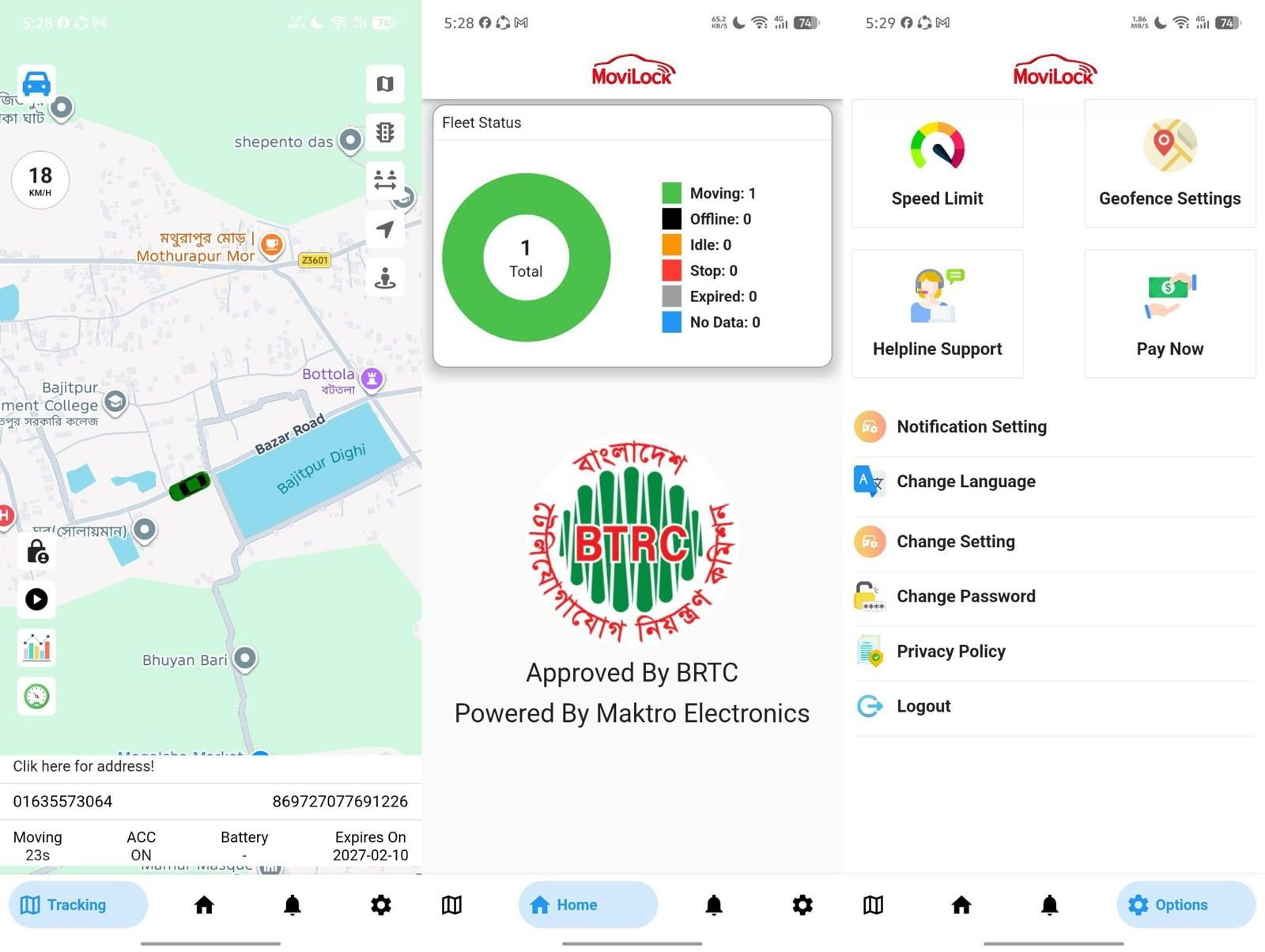The image size is (1265, 952).
Task: Tap the green speedometer gauge icon
Action: click(37, 696)
